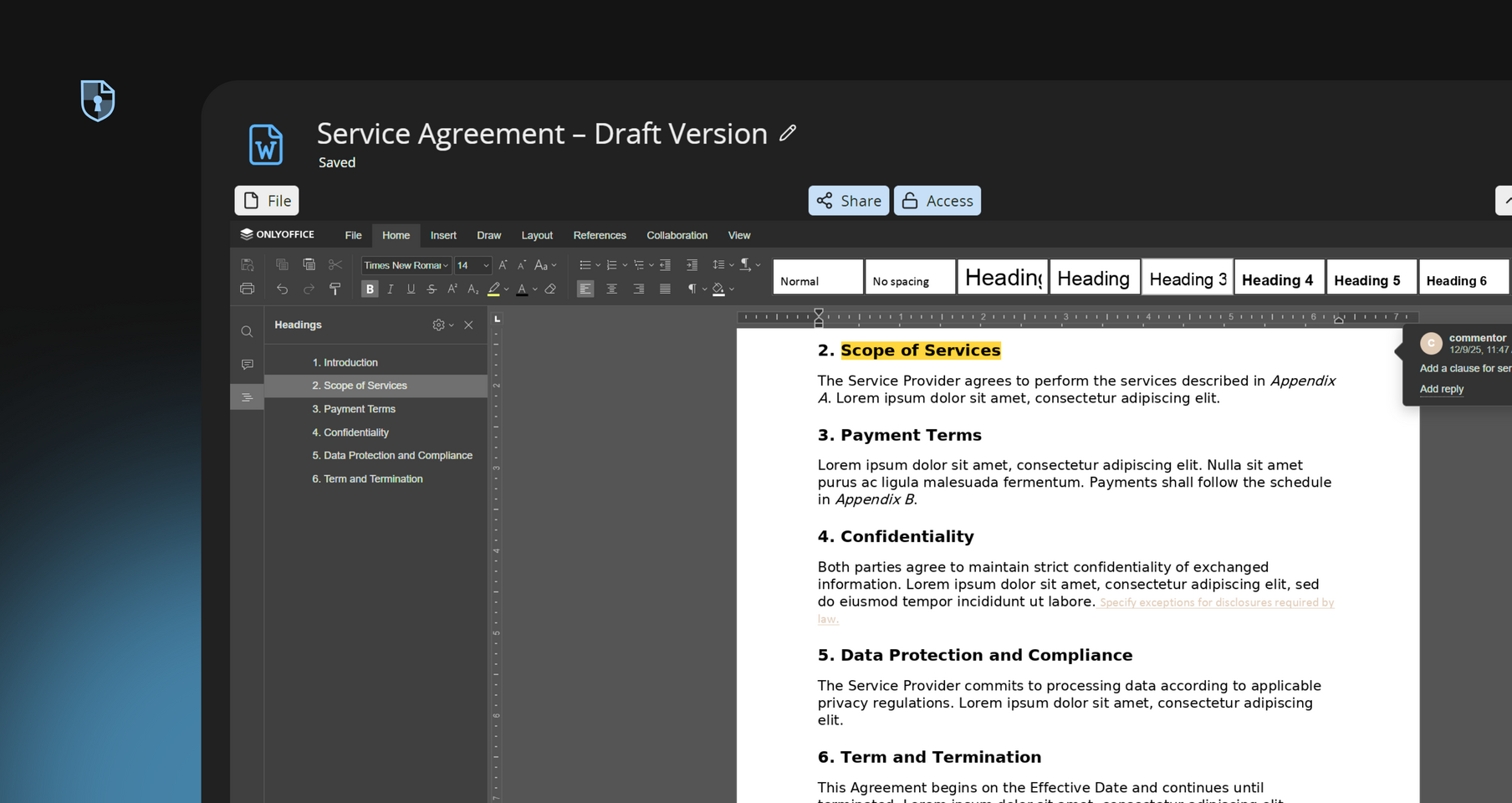Open the Comments panel icon in the sidebar
1512x803 pixels.
click(x=247, y=364)
